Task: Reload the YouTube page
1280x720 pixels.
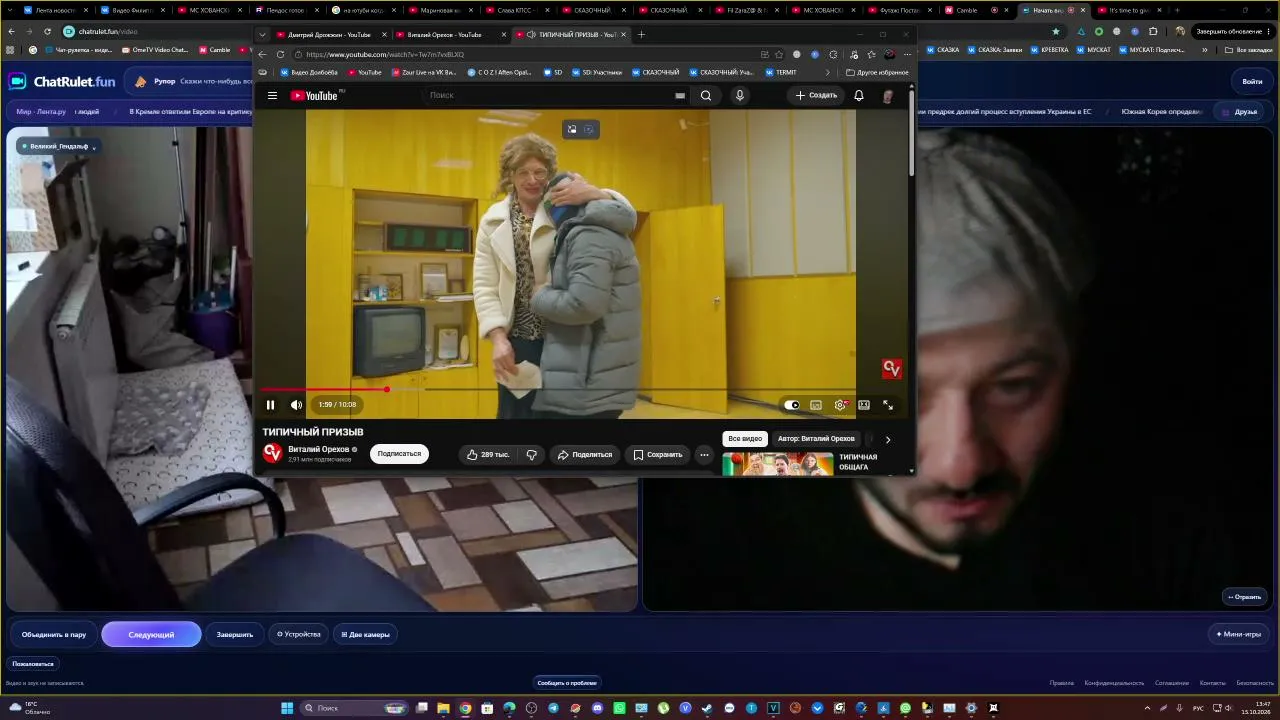Action: 280,54
